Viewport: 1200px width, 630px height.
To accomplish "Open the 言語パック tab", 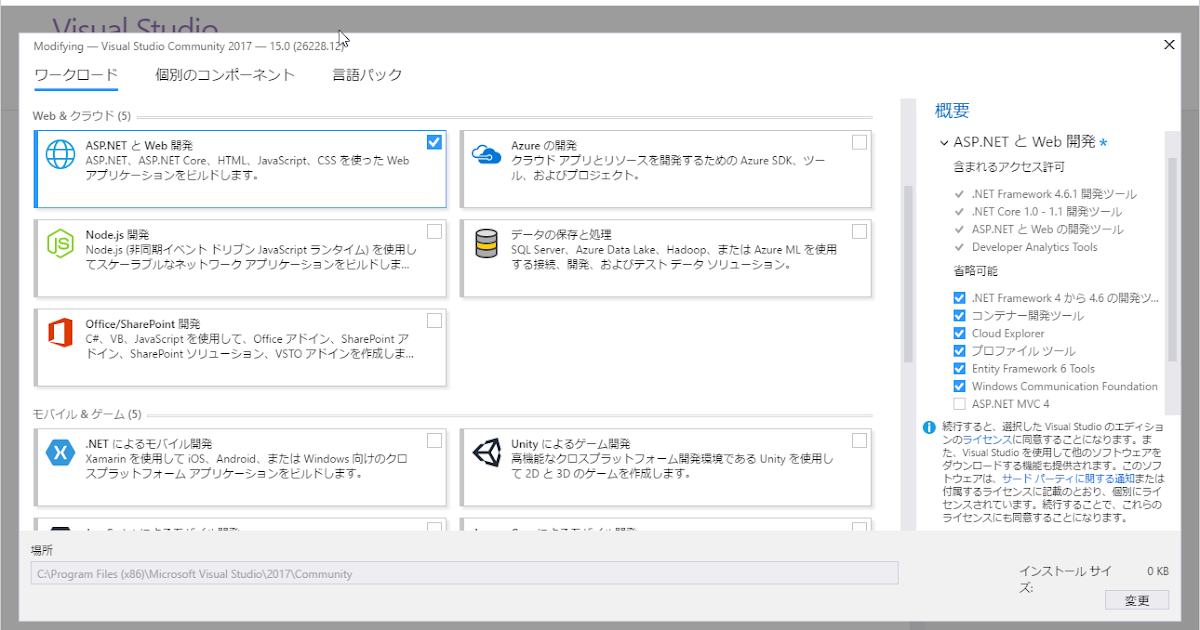I will click(x=368, y=74).
